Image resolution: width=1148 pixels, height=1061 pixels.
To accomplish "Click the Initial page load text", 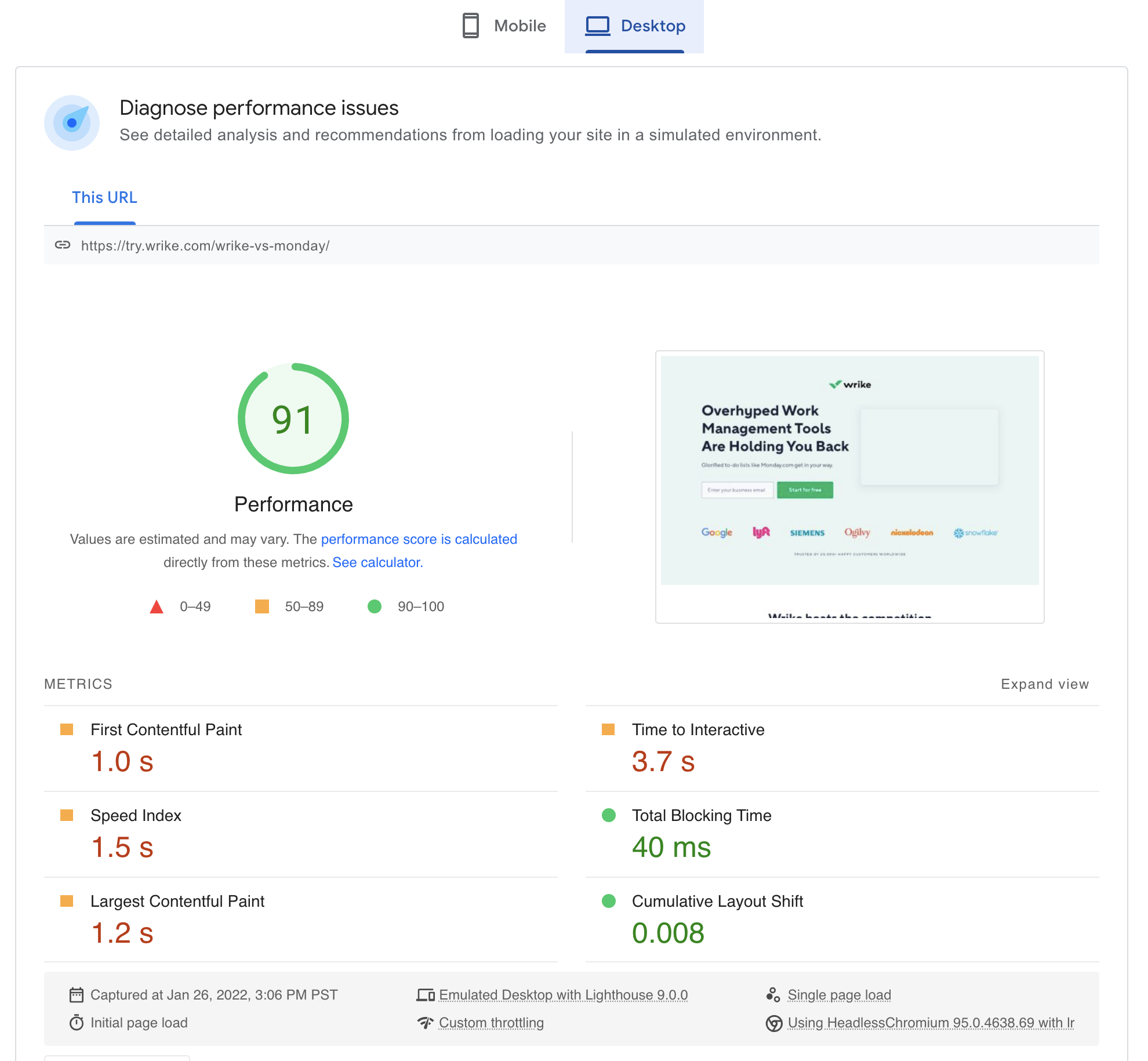I will tap(139, 1023).
